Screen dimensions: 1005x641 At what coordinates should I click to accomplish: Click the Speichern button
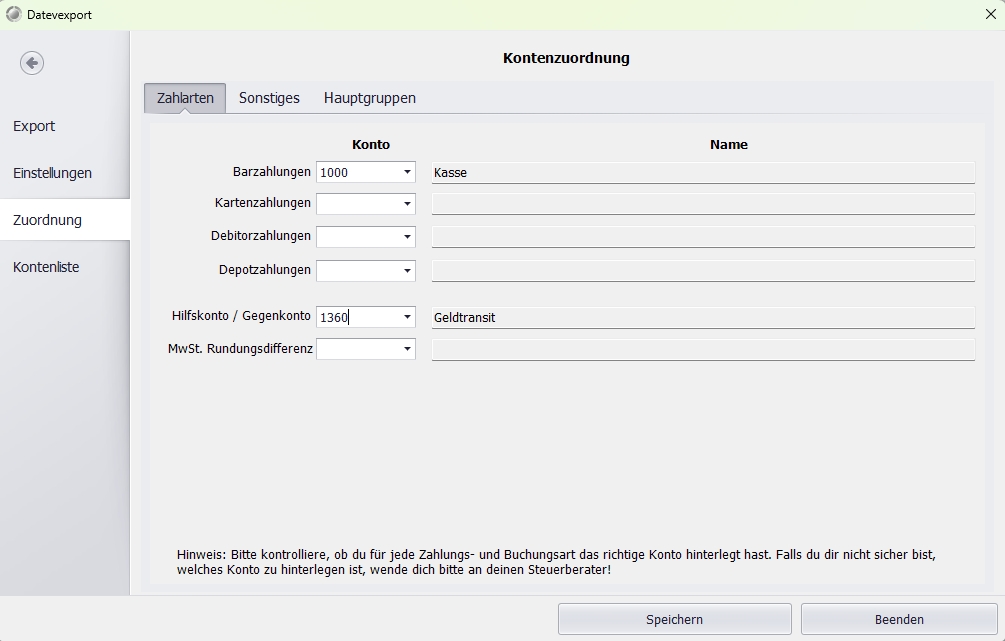pyautogui.click(x=674, y=619)
